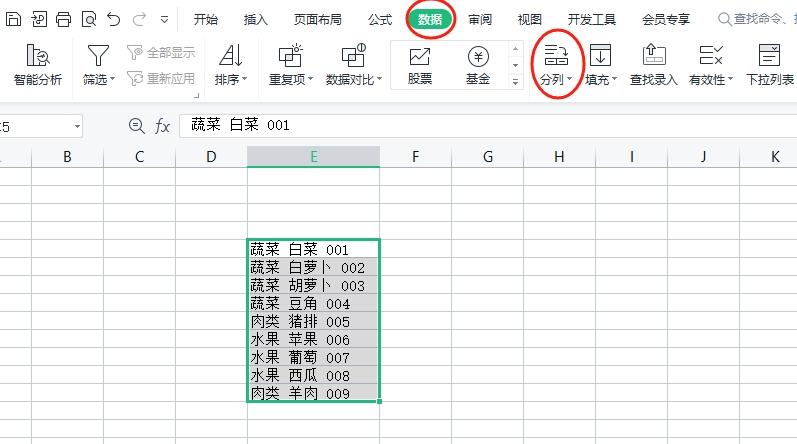Select column D header

point(211,157)
